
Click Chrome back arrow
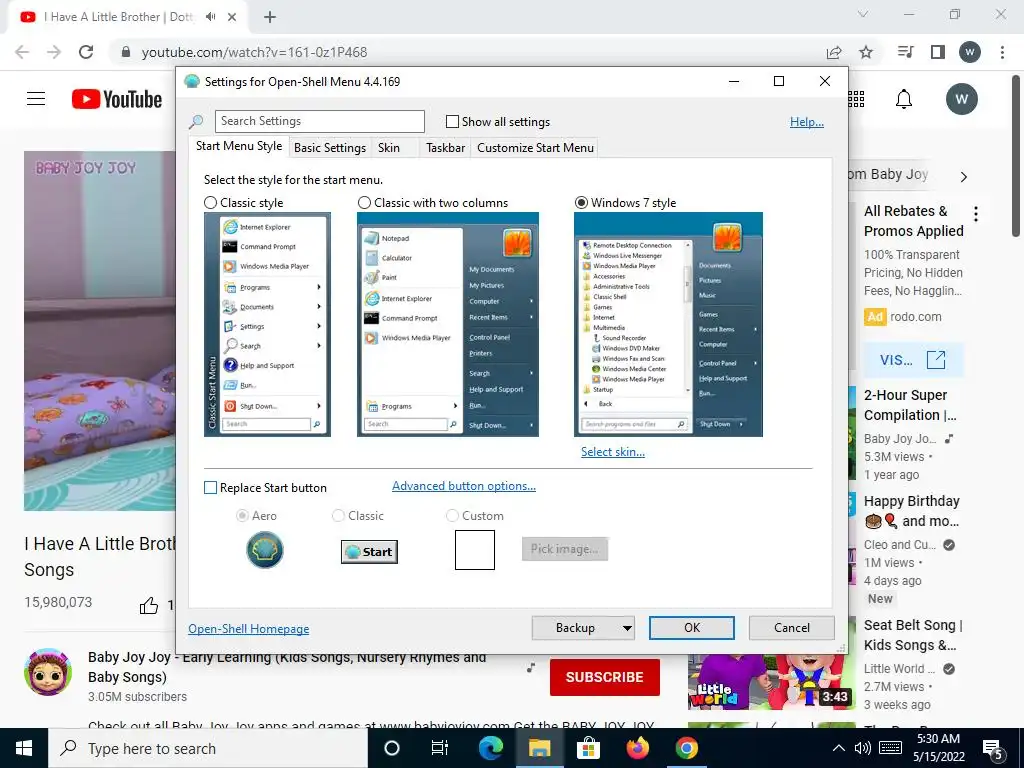22,52
